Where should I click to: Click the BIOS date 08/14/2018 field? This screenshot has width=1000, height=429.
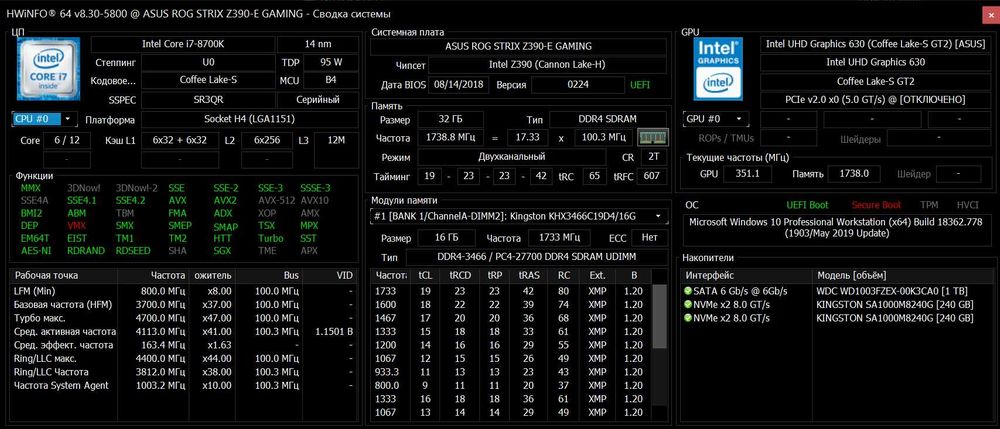coord(459,84)
